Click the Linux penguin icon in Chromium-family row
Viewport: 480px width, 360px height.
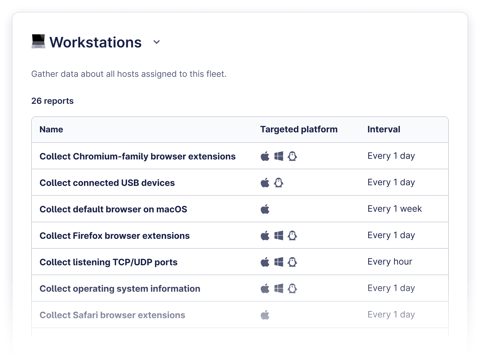(292, 156)
